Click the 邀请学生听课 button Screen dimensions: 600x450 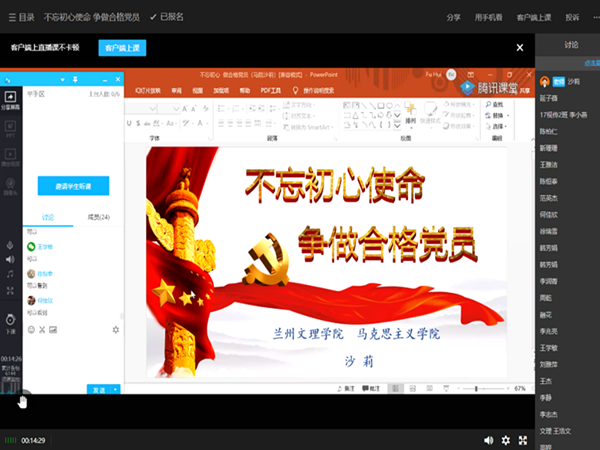pos(73,185)
